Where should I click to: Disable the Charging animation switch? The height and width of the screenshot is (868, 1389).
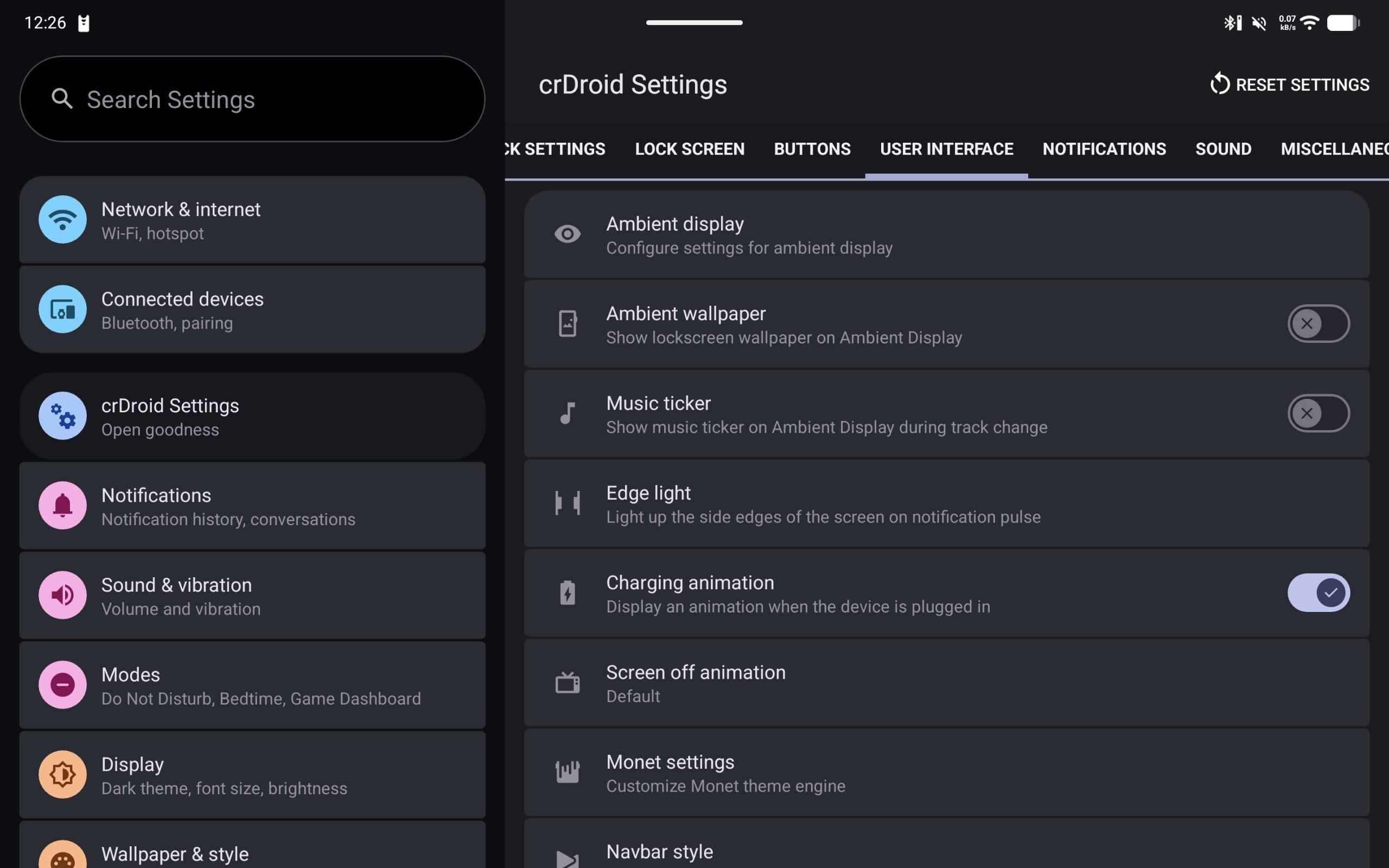click(1318, 592)
